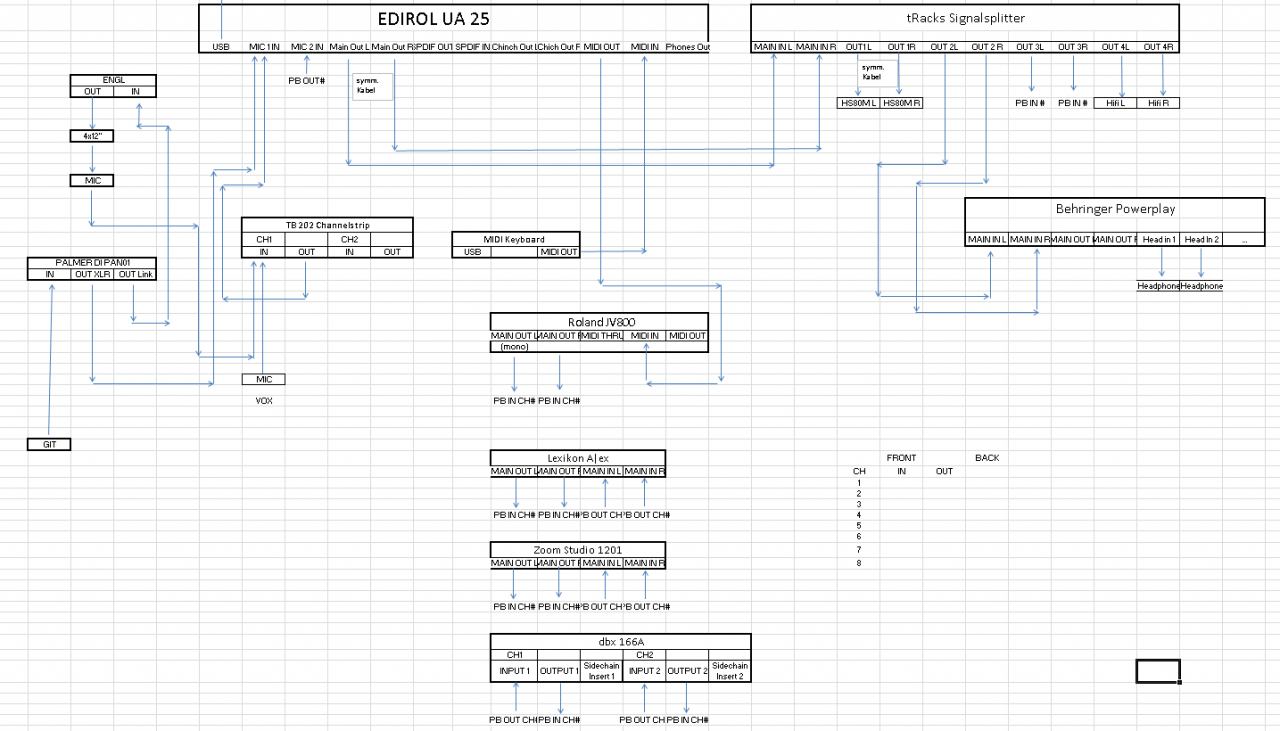Screen dimensions: 1280x731
Task: Select the Lexikon A|ex title cell
Action: click(578, 458)
